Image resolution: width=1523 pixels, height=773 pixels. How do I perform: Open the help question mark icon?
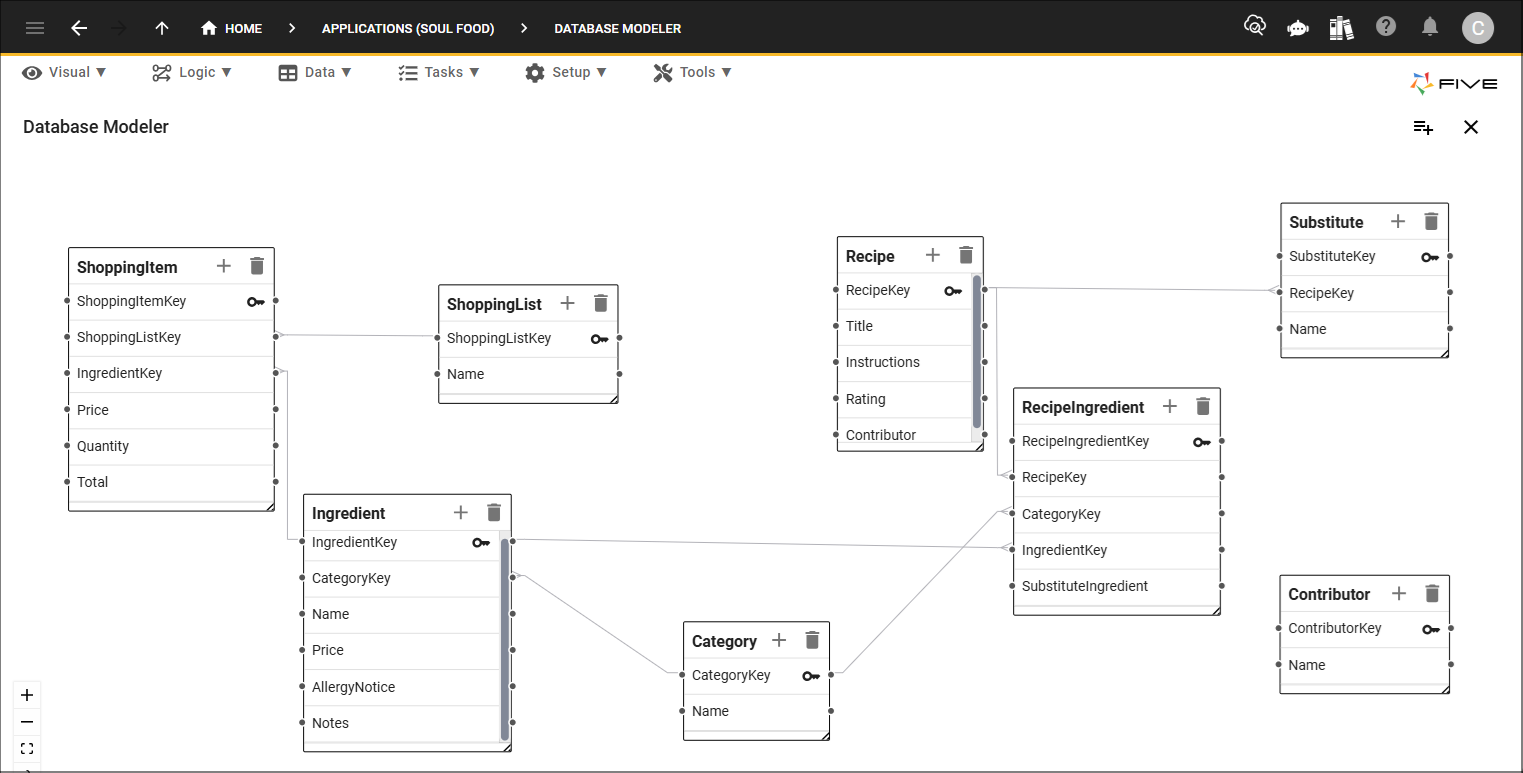(x=1386, y=26)
